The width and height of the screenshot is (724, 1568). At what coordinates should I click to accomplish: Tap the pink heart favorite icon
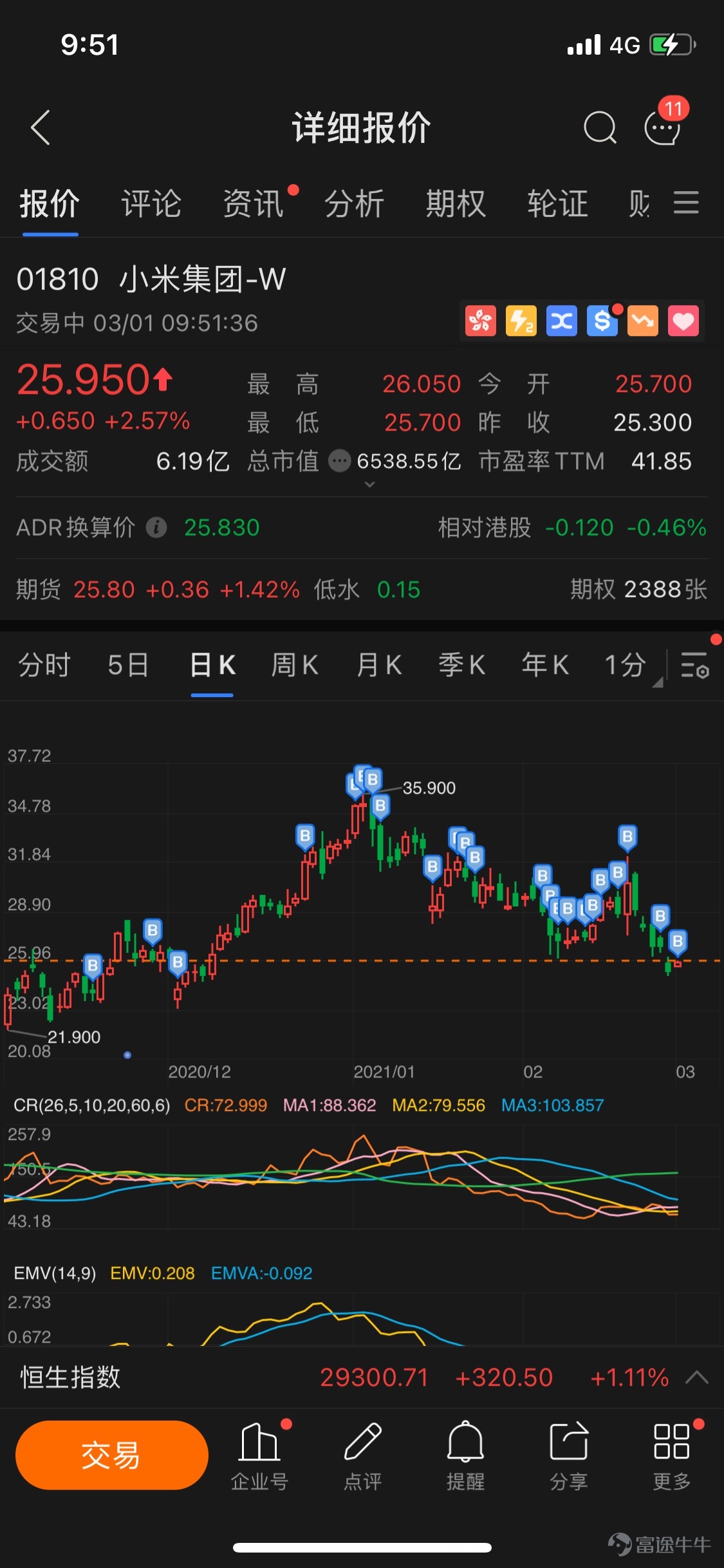(x=683, y=321)
